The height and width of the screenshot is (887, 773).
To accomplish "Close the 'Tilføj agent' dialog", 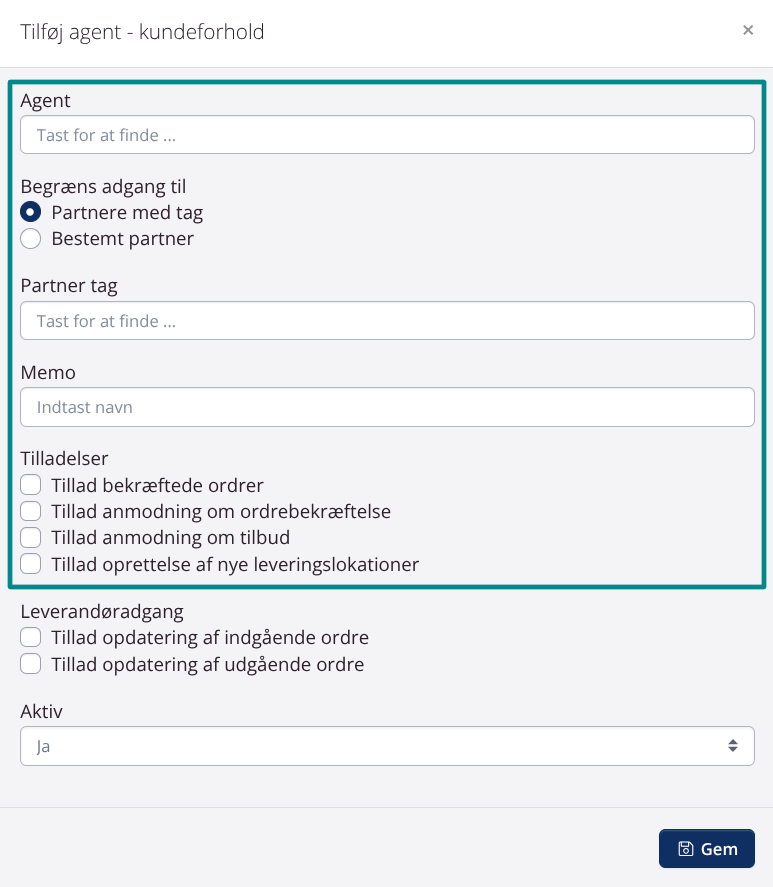I will pos(748,31).
